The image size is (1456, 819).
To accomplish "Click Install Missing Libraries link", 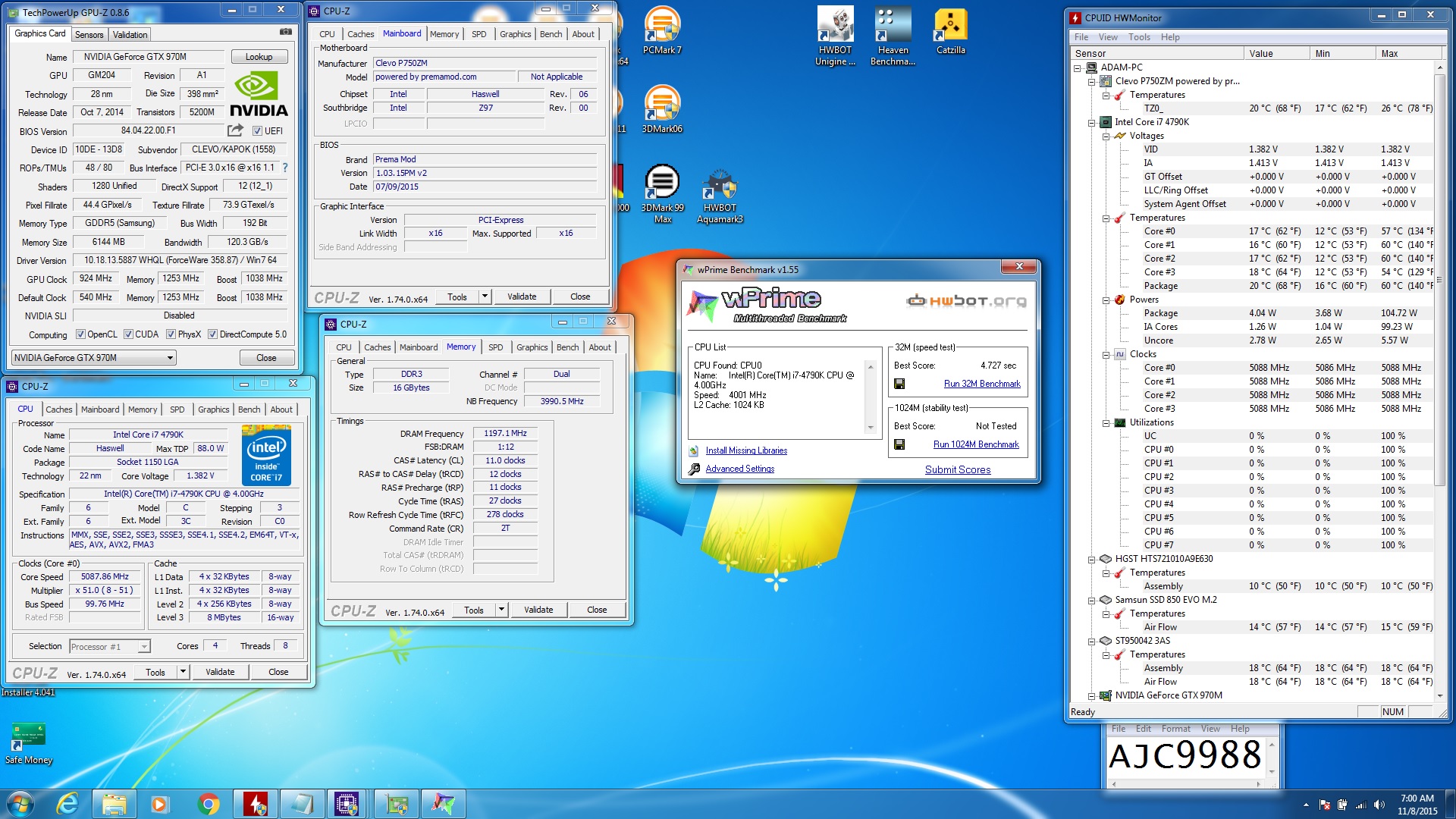I will 746,450.
